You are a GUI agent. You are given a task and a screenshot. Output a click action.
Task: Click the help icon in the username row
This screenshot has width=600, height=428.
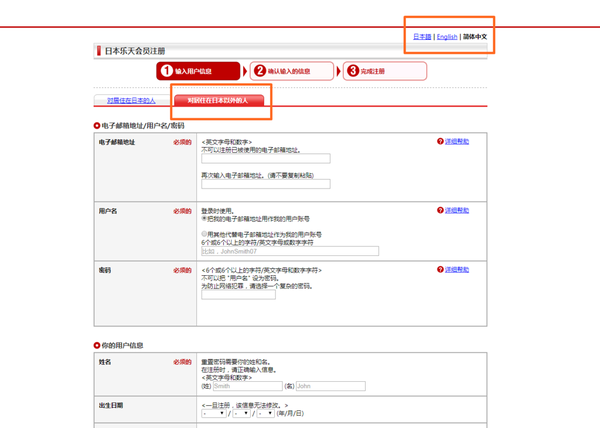pyautogui.click(x=440, y=211)
